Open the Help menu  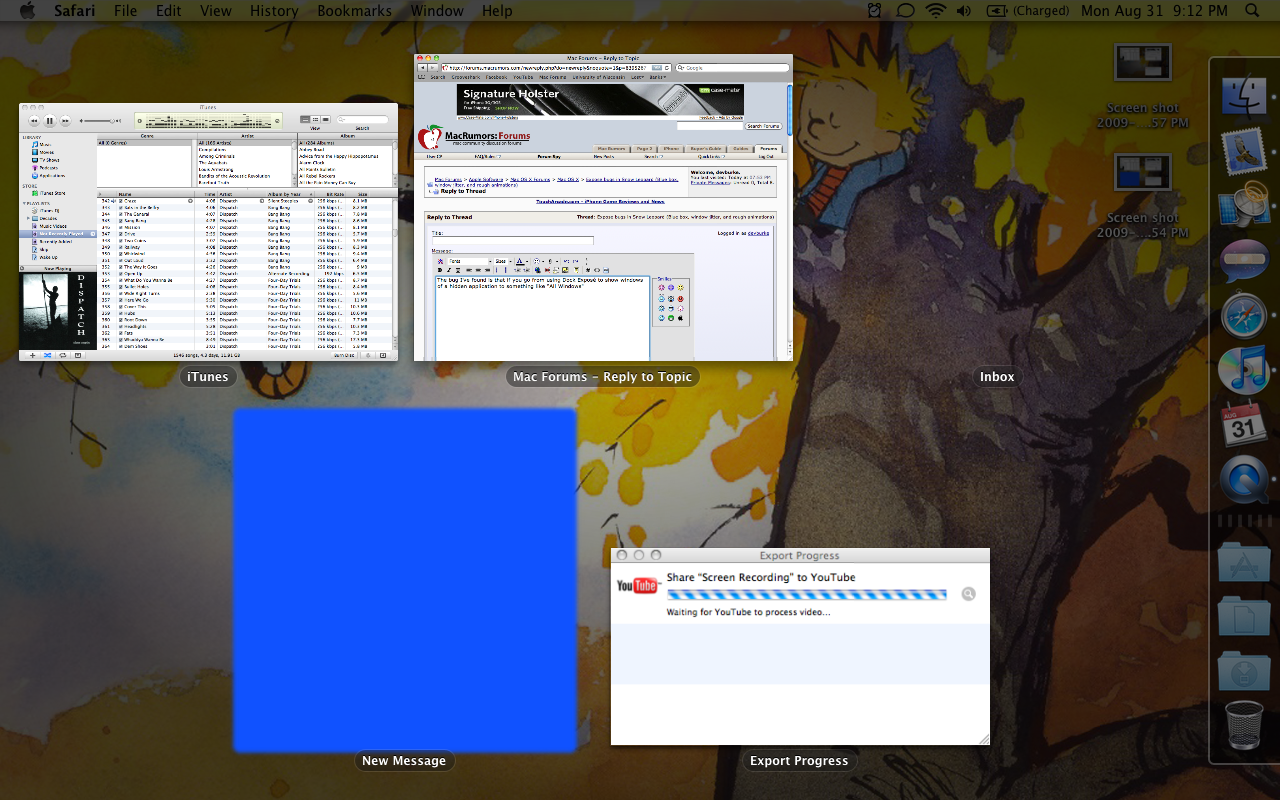pos(497,11)
